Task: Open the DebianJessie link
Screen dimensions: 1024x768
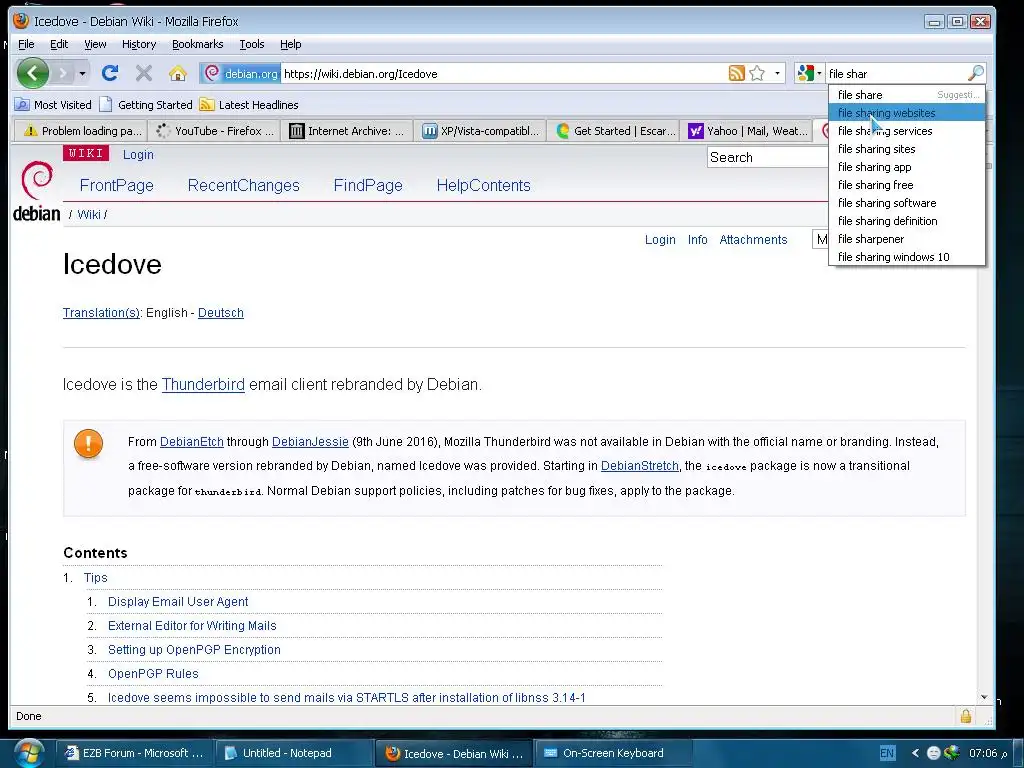Action: pyautogui.click(x=310, y=441)
